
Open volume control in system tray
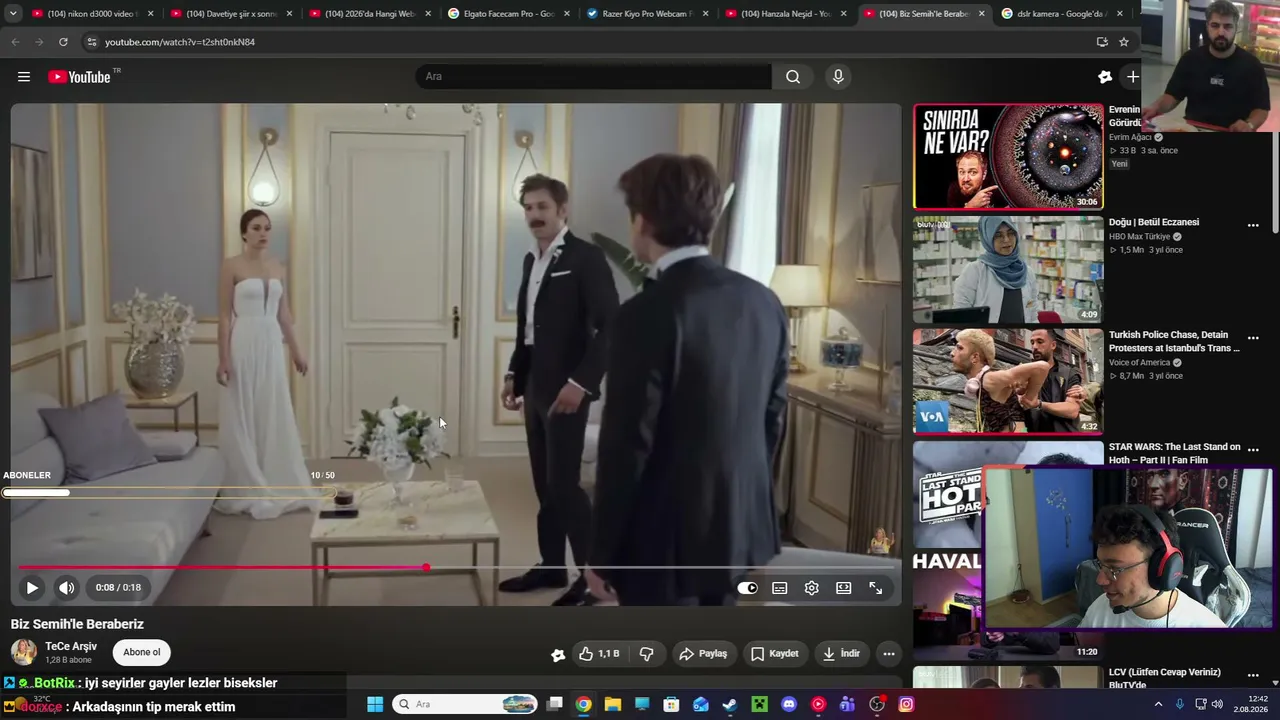[x=1217, y=704]
